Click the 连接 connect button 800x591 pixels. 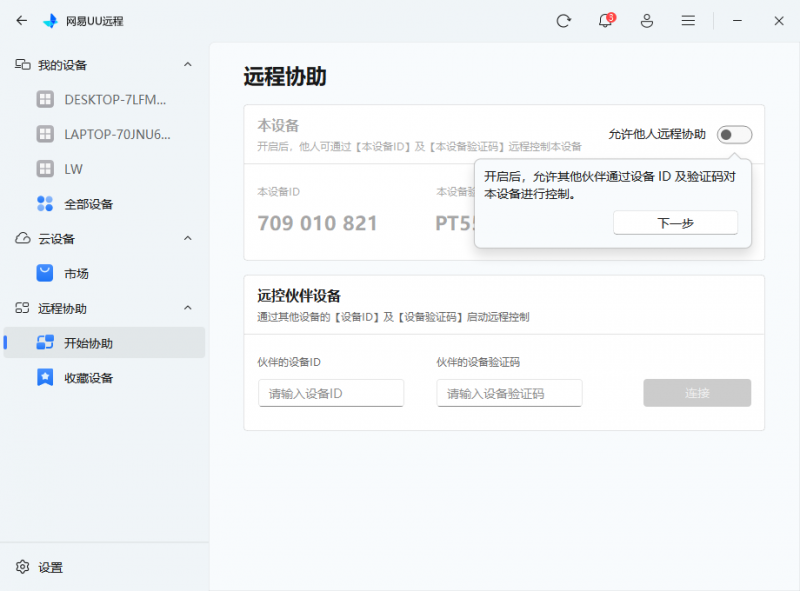tap(697, 393)
